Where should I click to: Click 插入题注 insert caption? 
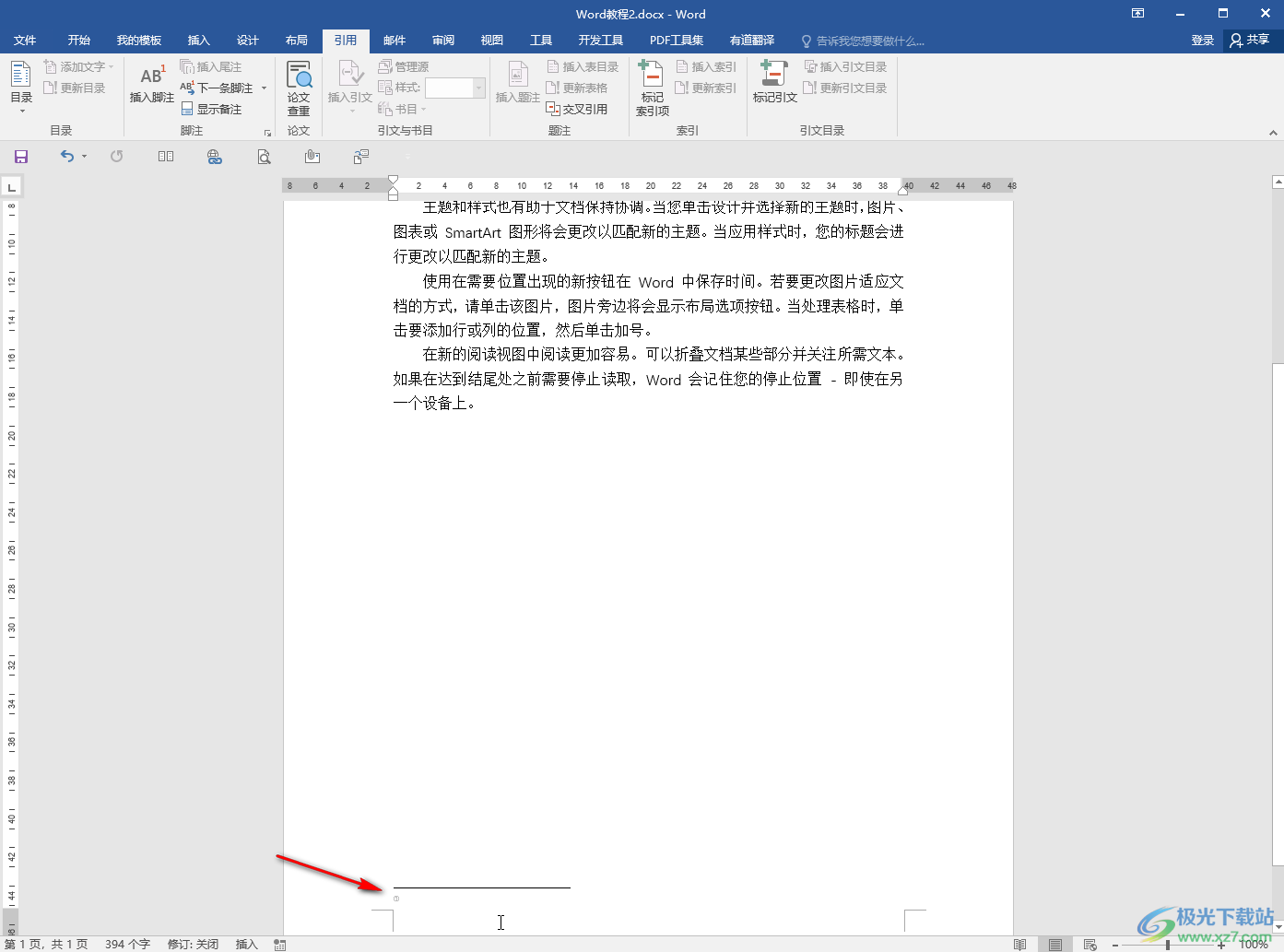point(518,83)
